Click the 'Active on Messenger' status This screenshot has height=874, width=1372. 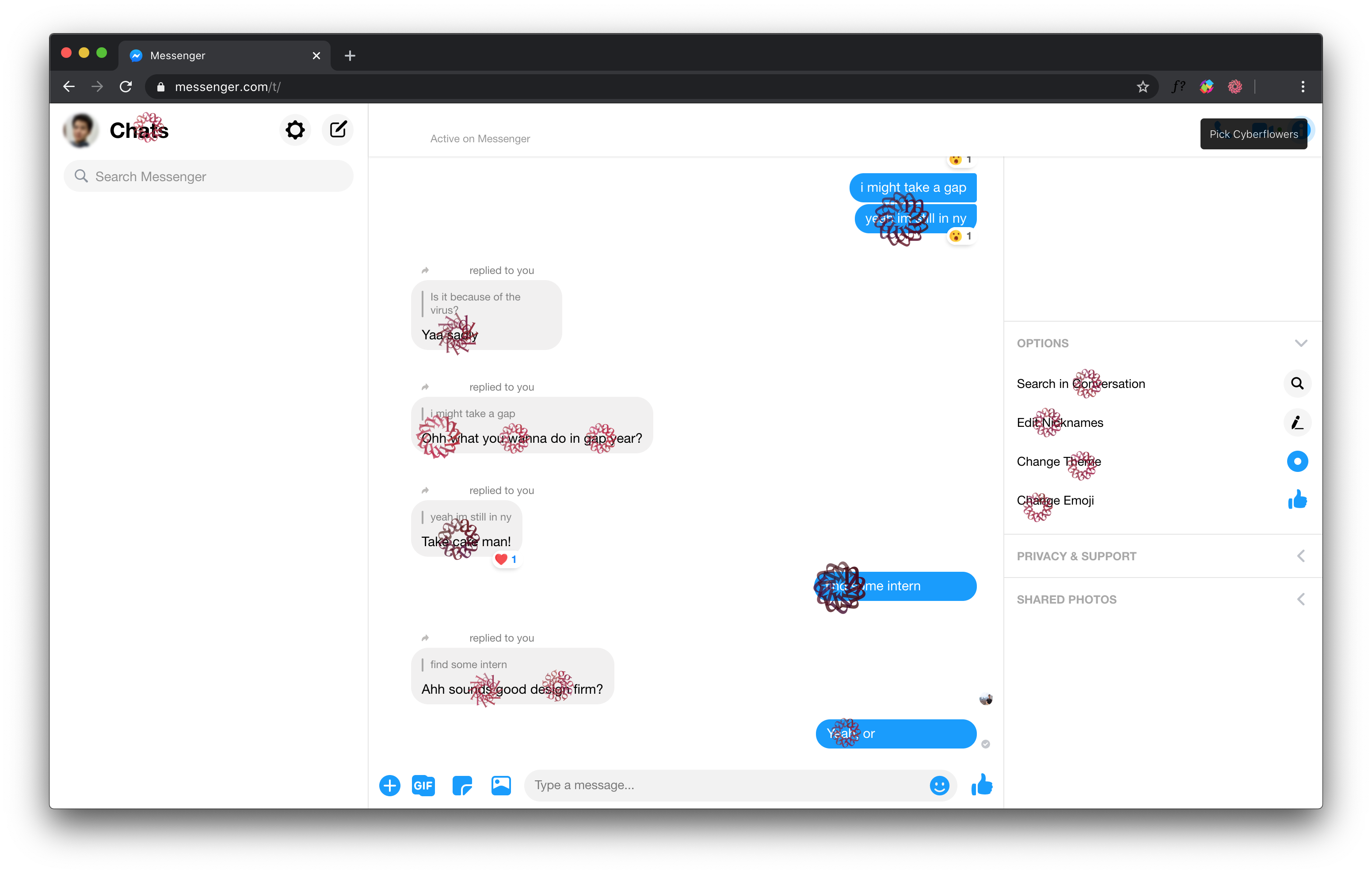[480, 138]
